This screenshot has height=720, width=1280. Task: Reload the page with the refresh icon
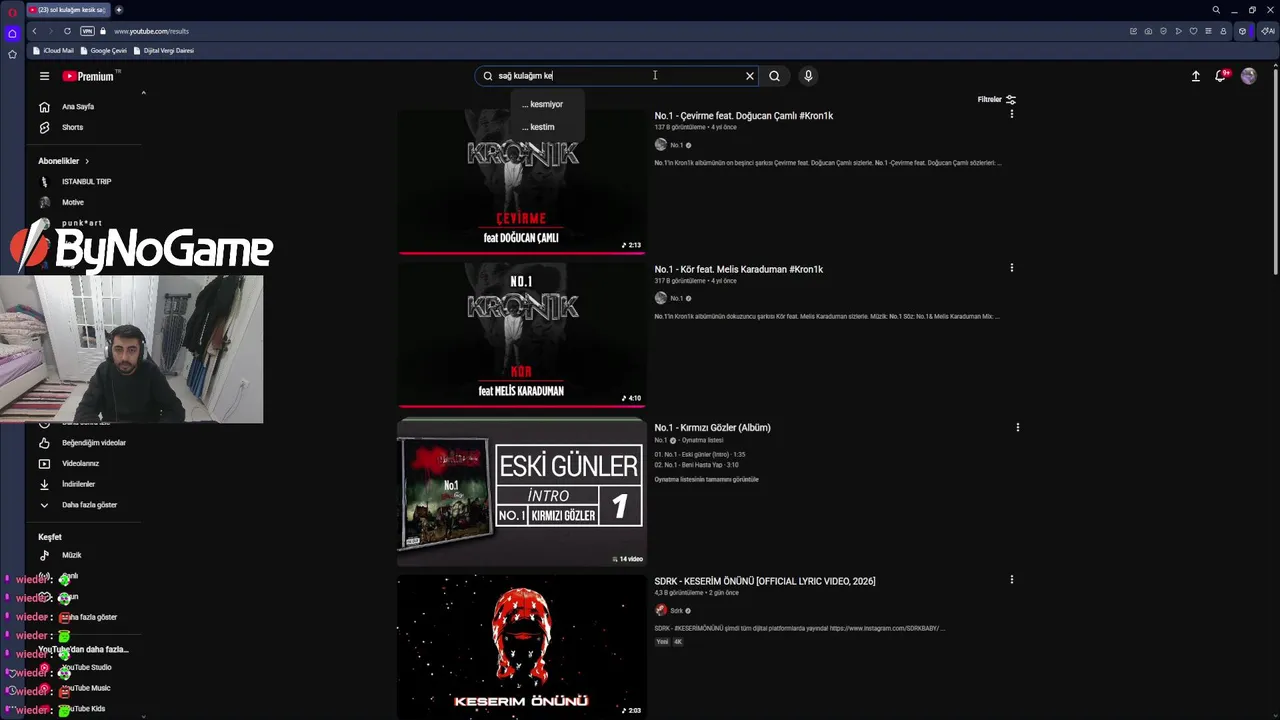pyautogui.click(x=67, y=31)
